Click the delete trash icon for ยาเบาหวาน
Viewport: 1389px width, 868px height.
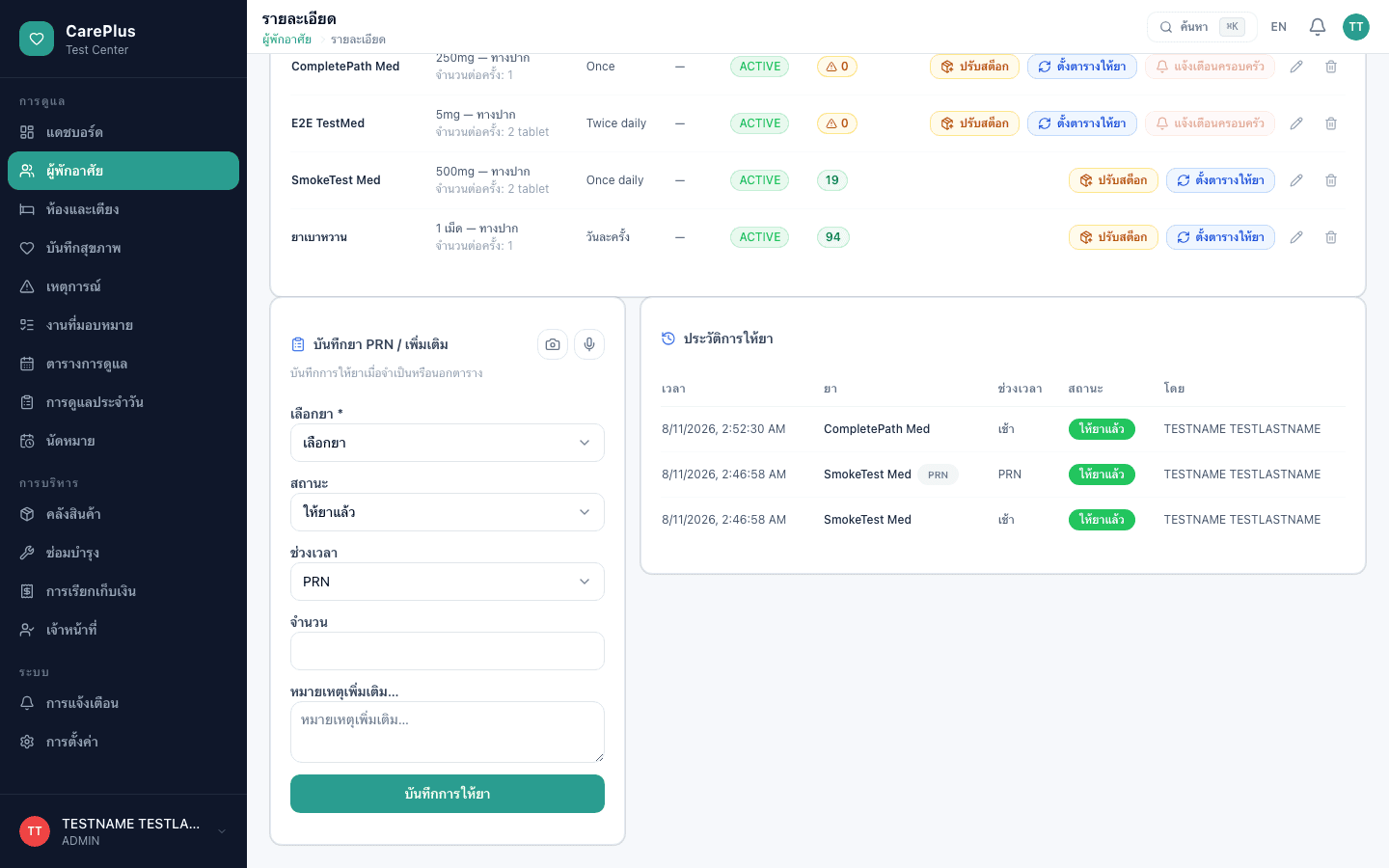coord(1331,237)
